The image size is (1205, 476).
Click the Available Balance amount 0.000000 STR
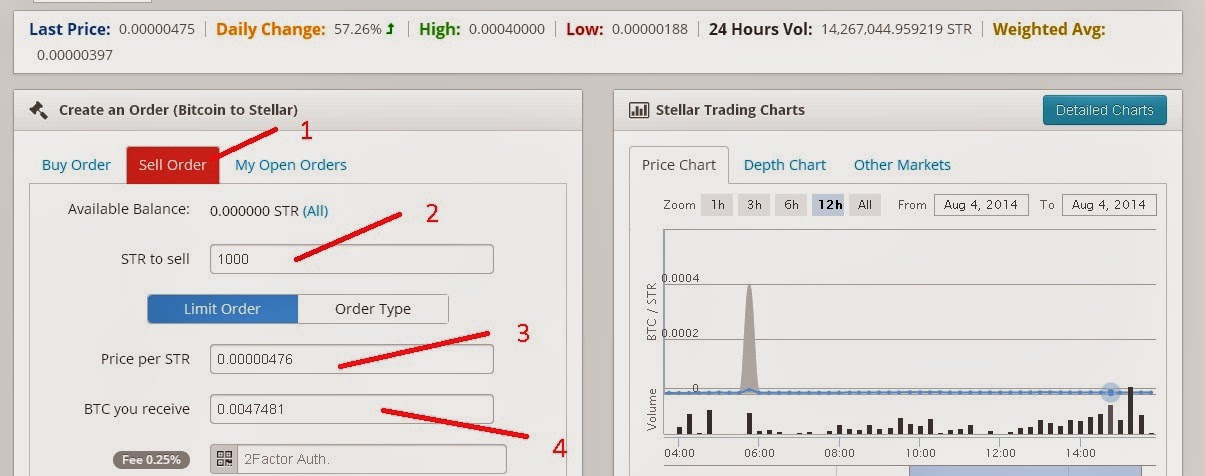click(x=254, y=211)
